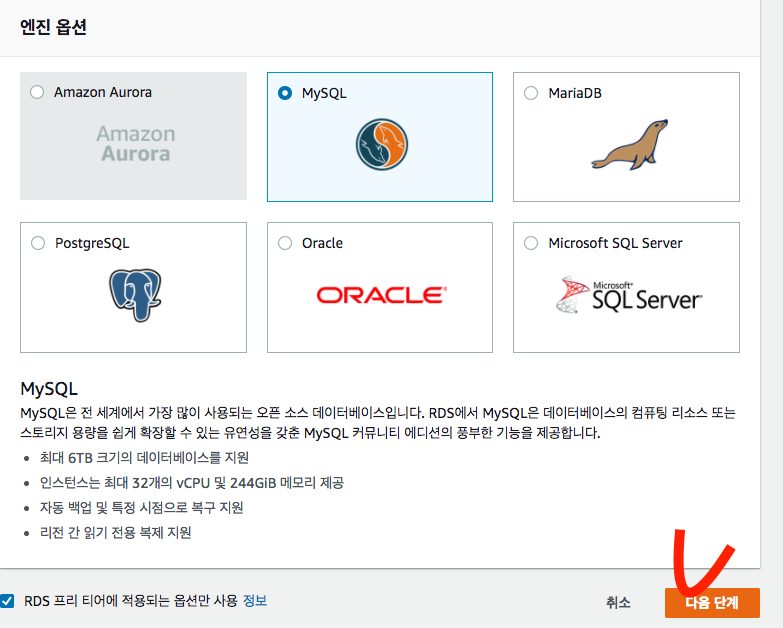
Task: Click the bullet '자동 백업 및 특정 시점으로 복구 지원'
Action: 141,508
